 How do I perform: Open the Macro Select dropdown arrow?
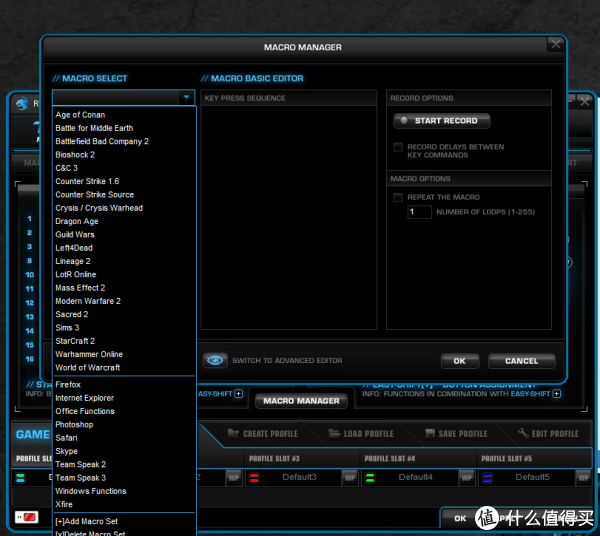click(x=186, y=97)
